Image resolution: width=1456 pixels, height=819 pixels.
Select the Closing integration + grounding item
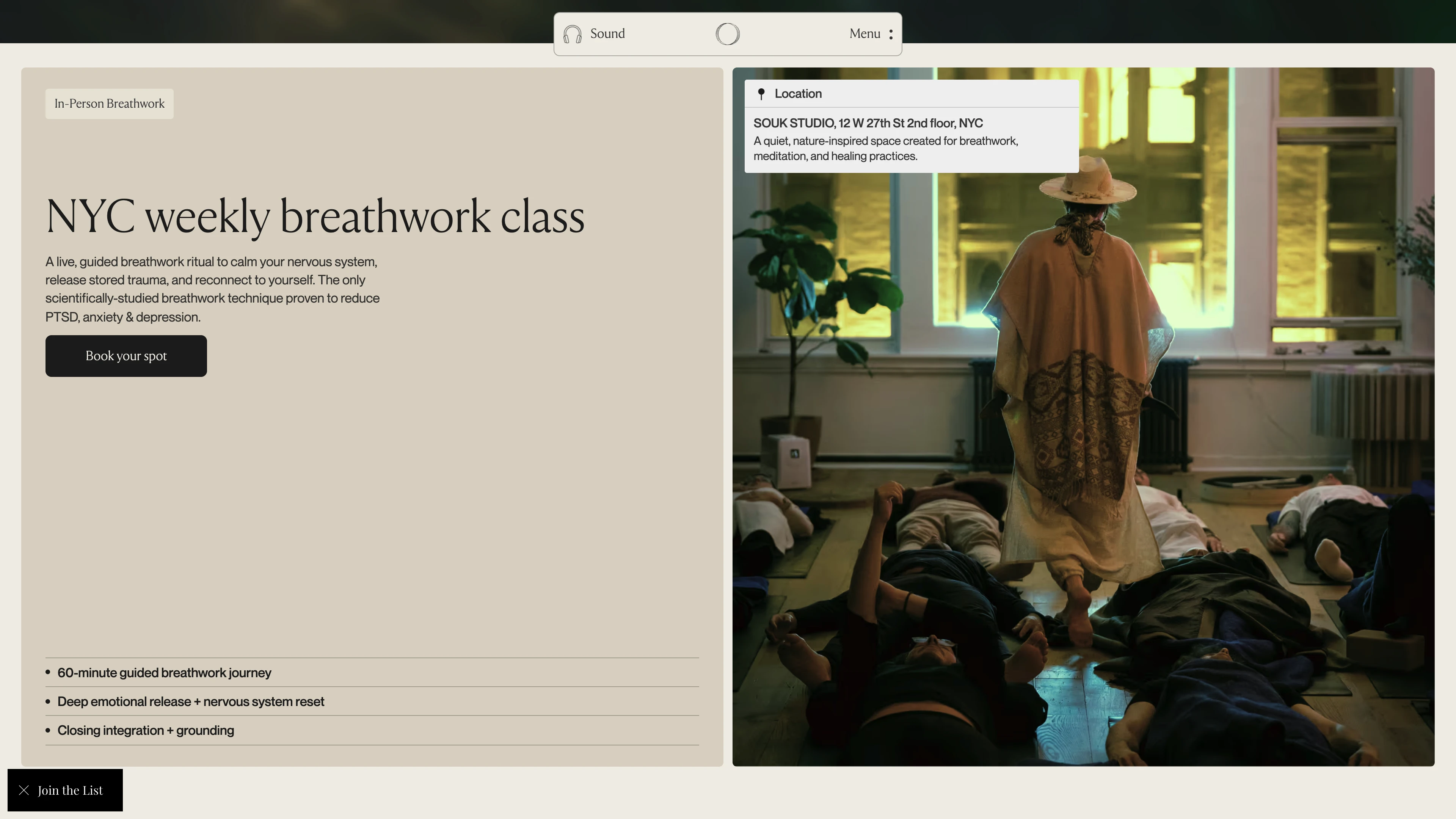click(x=145, y=730)
